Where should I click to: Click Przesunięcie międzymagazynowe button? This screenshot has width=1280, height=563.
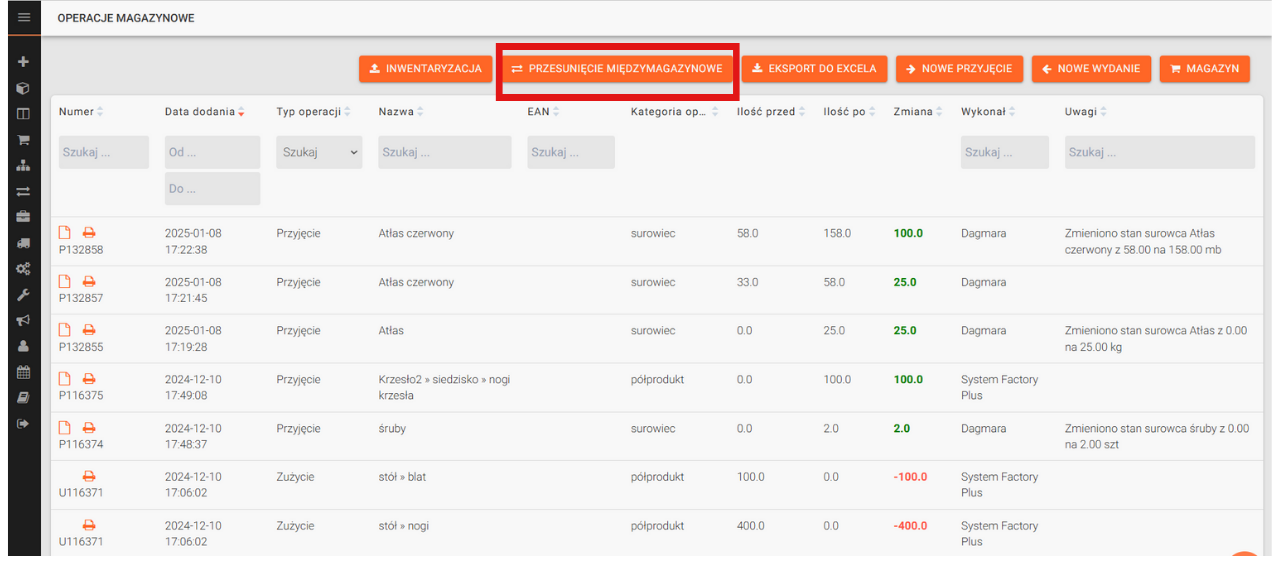click(617, 69)
